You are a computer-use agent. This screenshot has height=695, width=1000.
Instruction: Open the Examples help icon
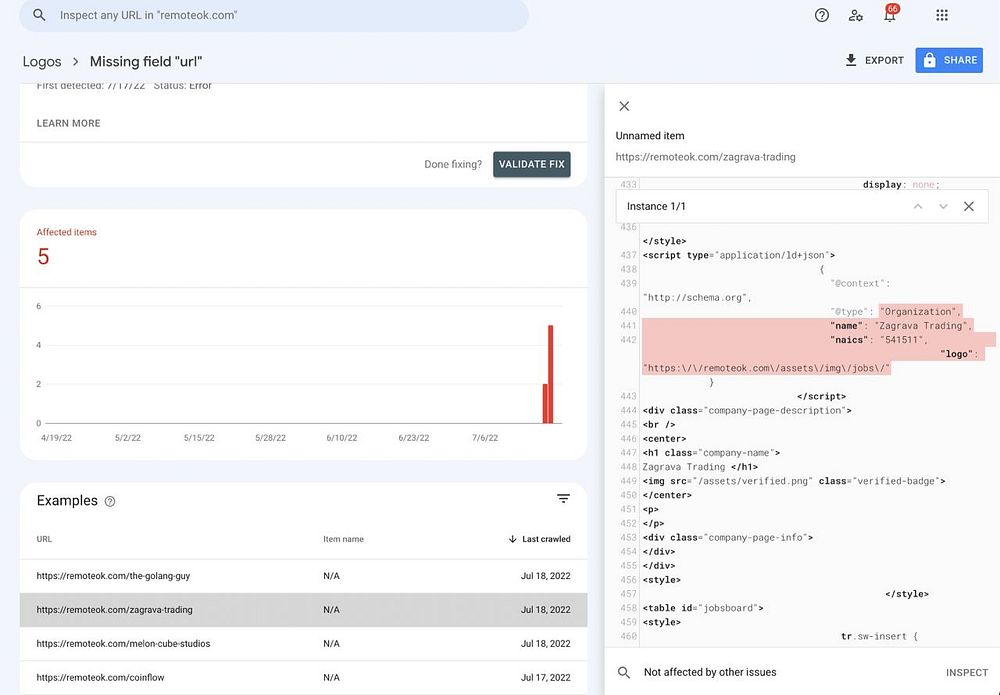coord(110,501)
